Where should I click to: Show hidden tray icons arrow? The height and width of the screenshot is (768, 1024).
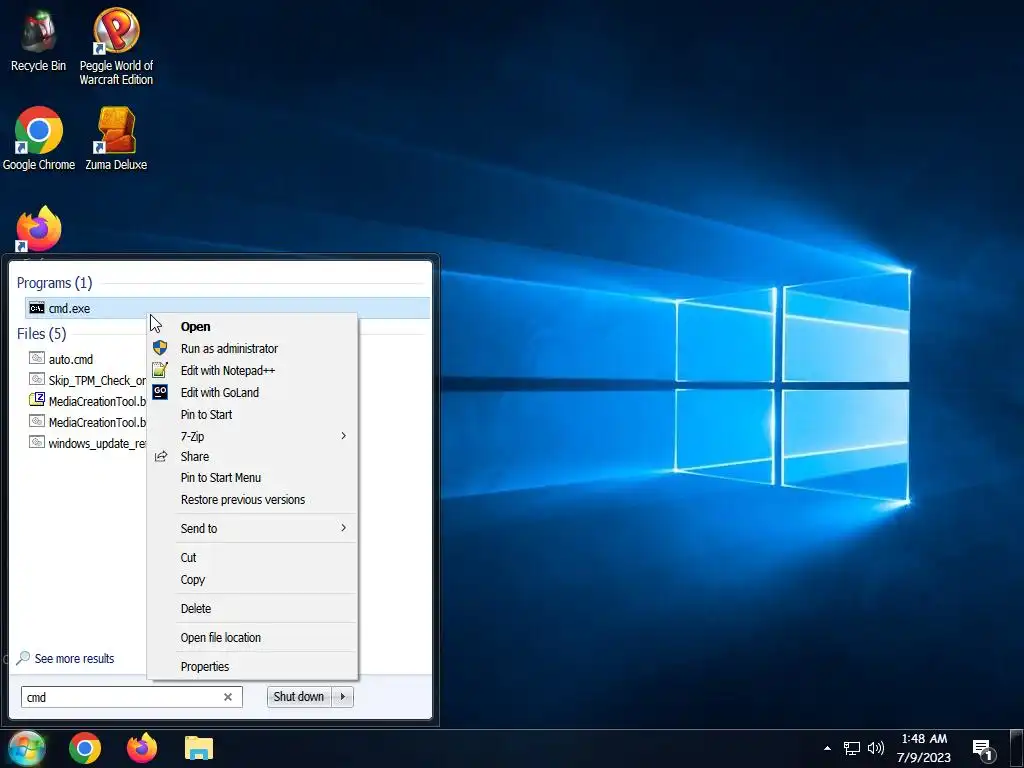(x=827, y=748)
